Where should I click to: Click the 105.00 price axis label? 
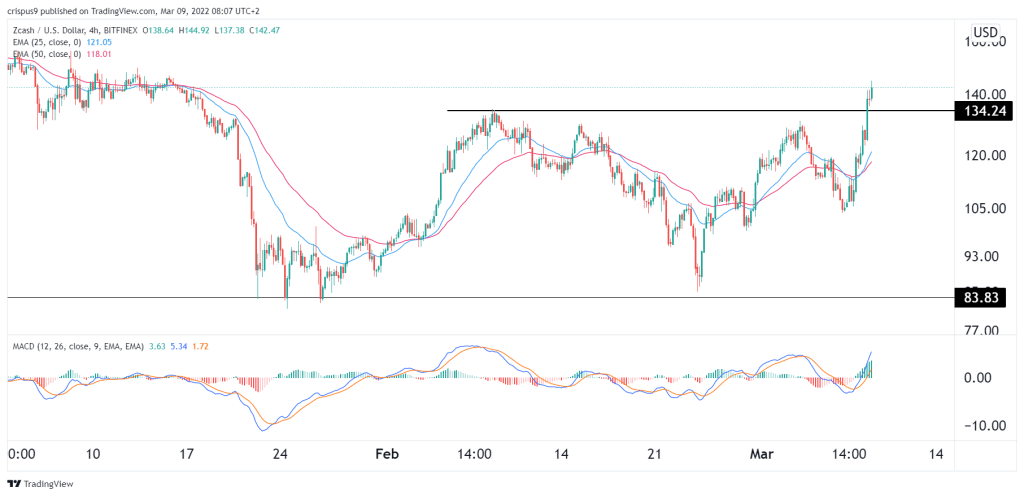pyautogui.click(x=986, y=208)
